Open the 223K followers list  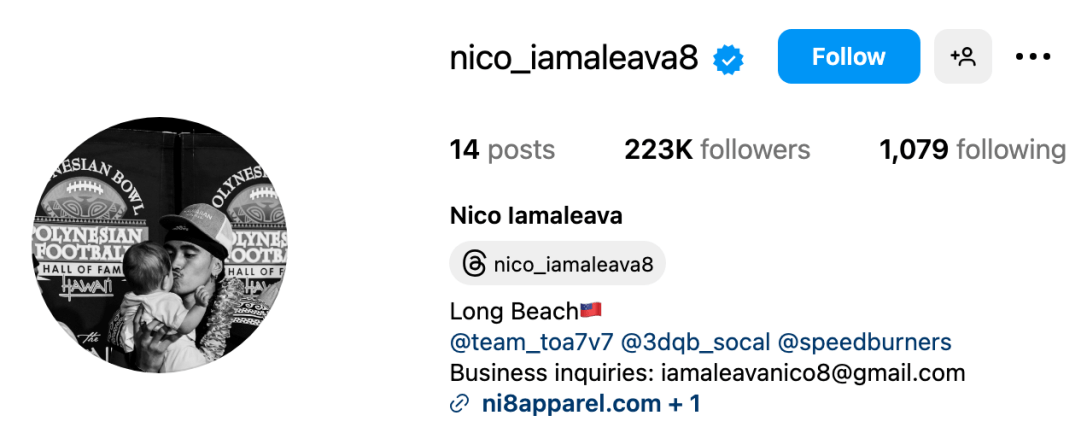click(717, 150)
